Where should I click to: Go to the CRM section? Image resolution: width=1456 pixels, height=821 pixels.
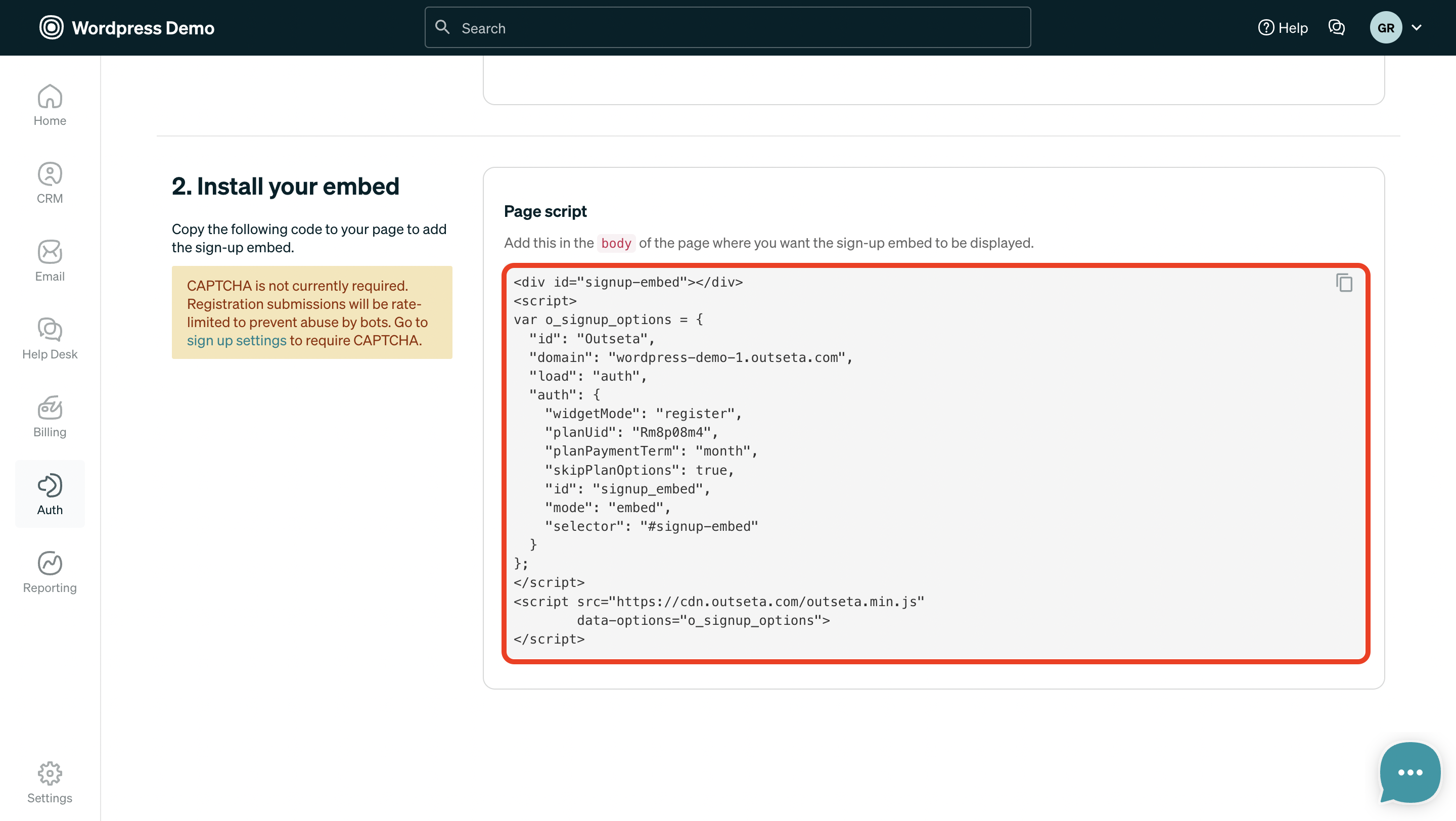coord(50,183)
